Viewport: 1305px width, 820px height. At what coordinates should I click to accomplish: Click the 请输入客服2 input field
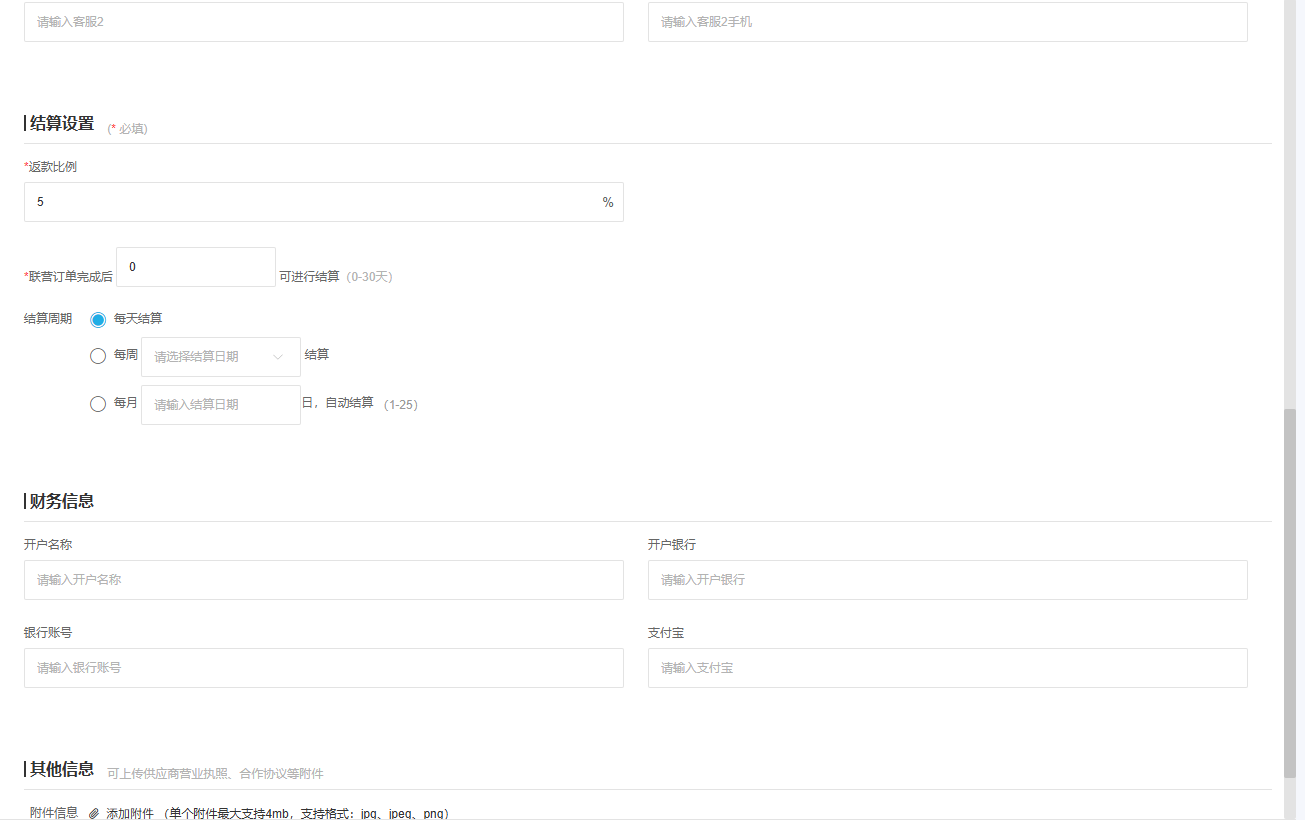coord(324,22)
